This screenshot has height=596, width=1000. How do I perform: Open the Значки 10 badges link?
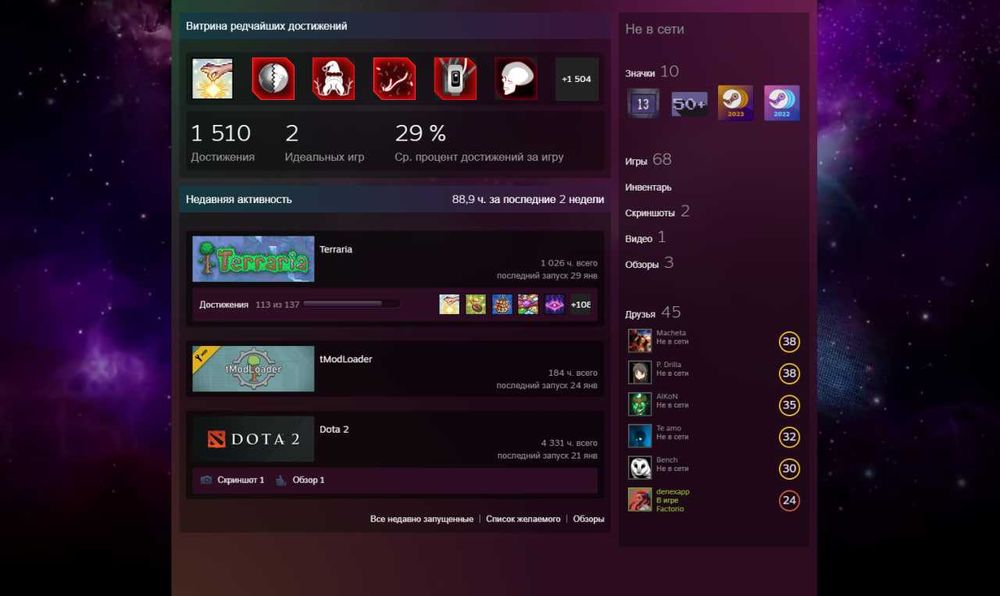tap(652, 72)
